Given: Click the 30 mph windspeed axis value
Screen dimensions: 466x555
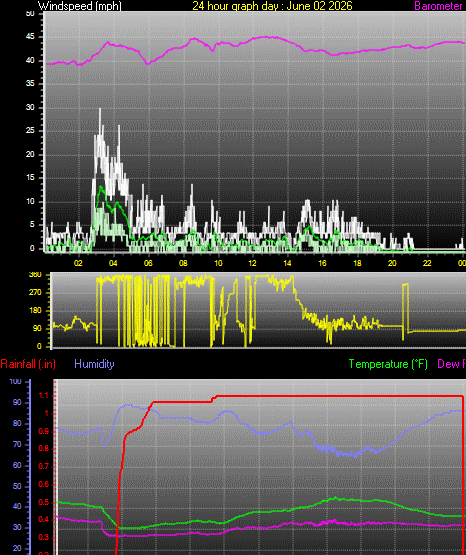Looking at the screenshot, I should [30, 107].
